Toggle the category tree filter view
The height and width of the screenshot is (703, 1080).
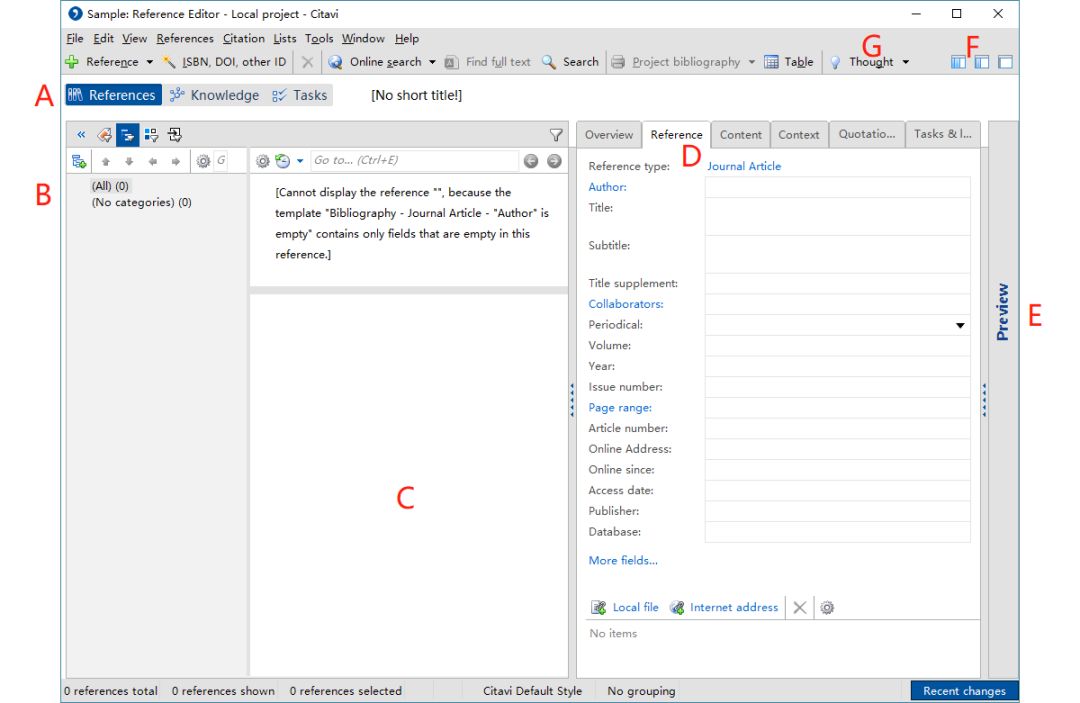pyautogui.click(x=127, y=135)
